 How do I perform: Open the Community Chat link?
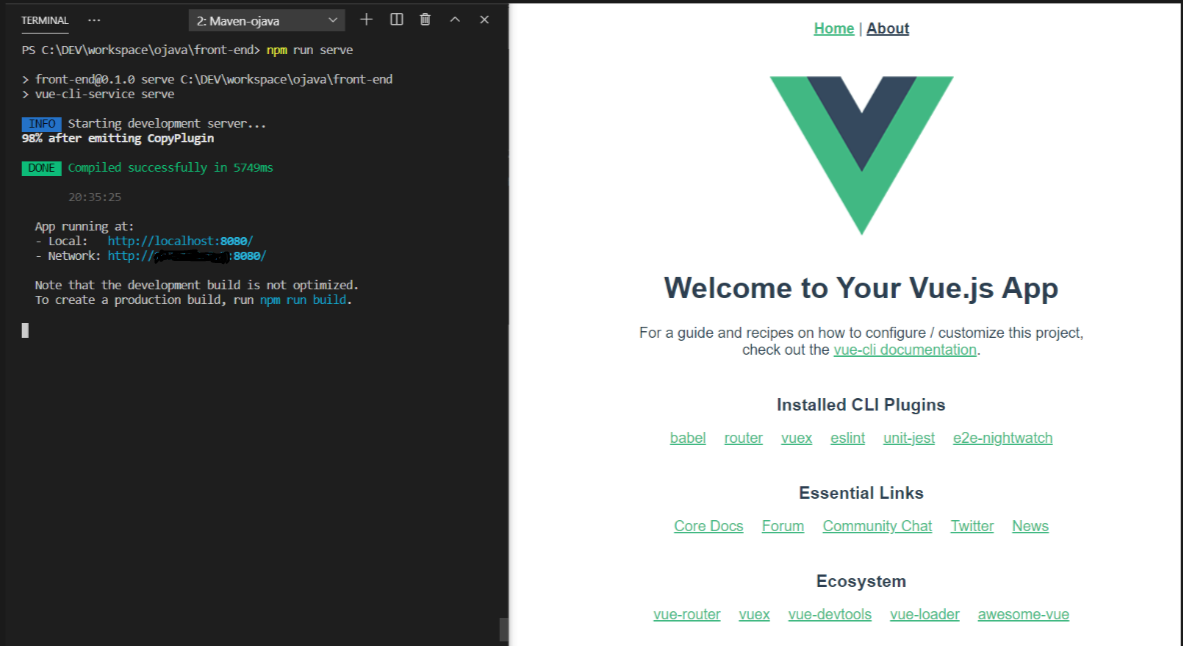pyautogui.click(x=877, y=526)
